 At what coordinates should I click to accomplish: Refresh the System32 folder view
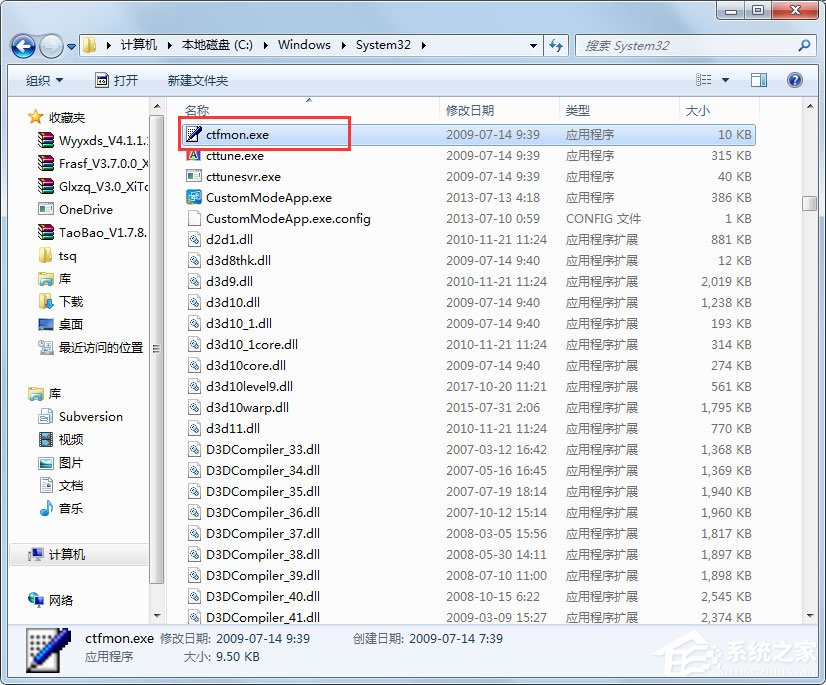click(557, 45)
